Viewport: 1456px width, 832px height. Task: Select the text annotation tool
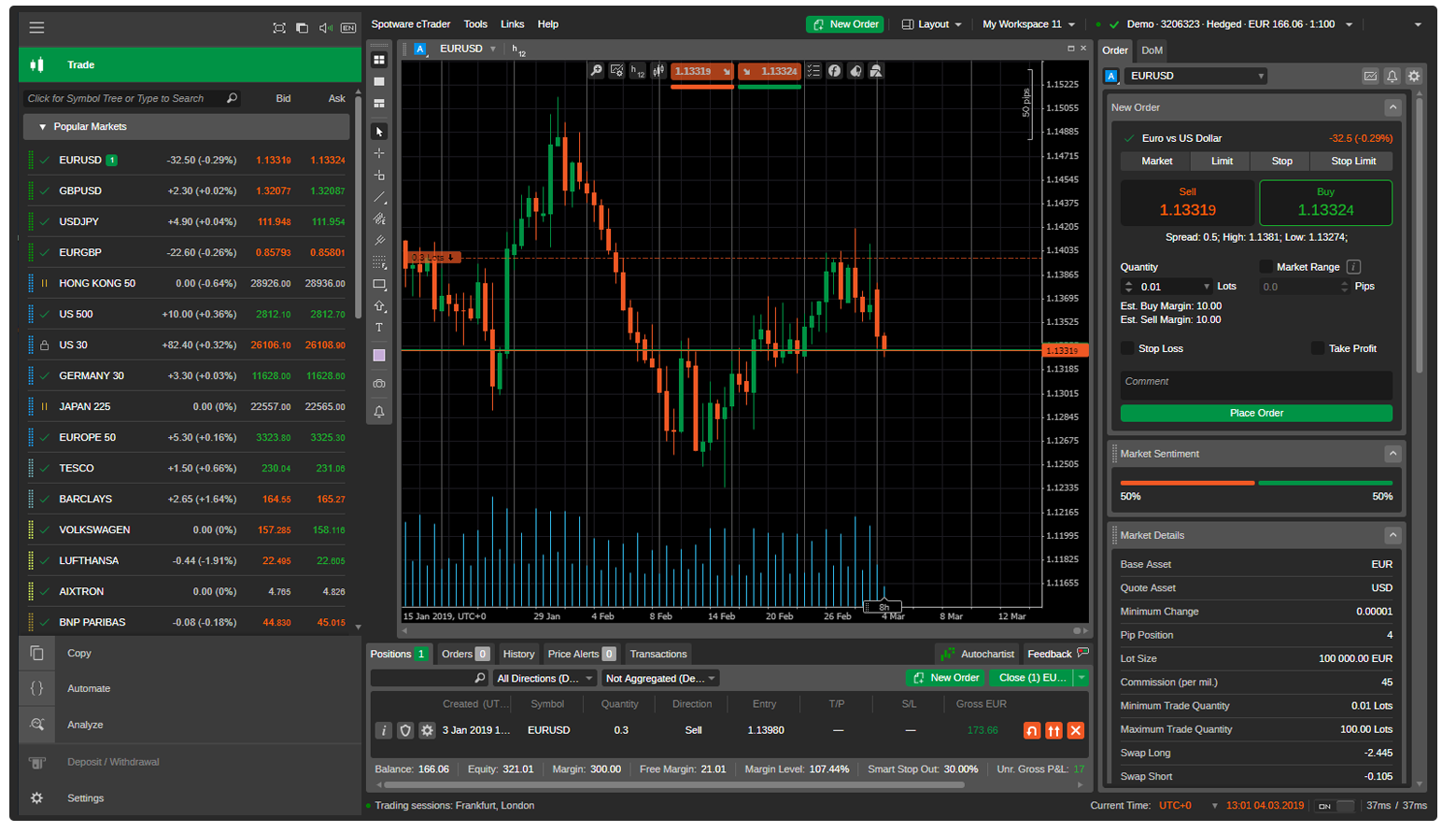click(x=379, y=328)
